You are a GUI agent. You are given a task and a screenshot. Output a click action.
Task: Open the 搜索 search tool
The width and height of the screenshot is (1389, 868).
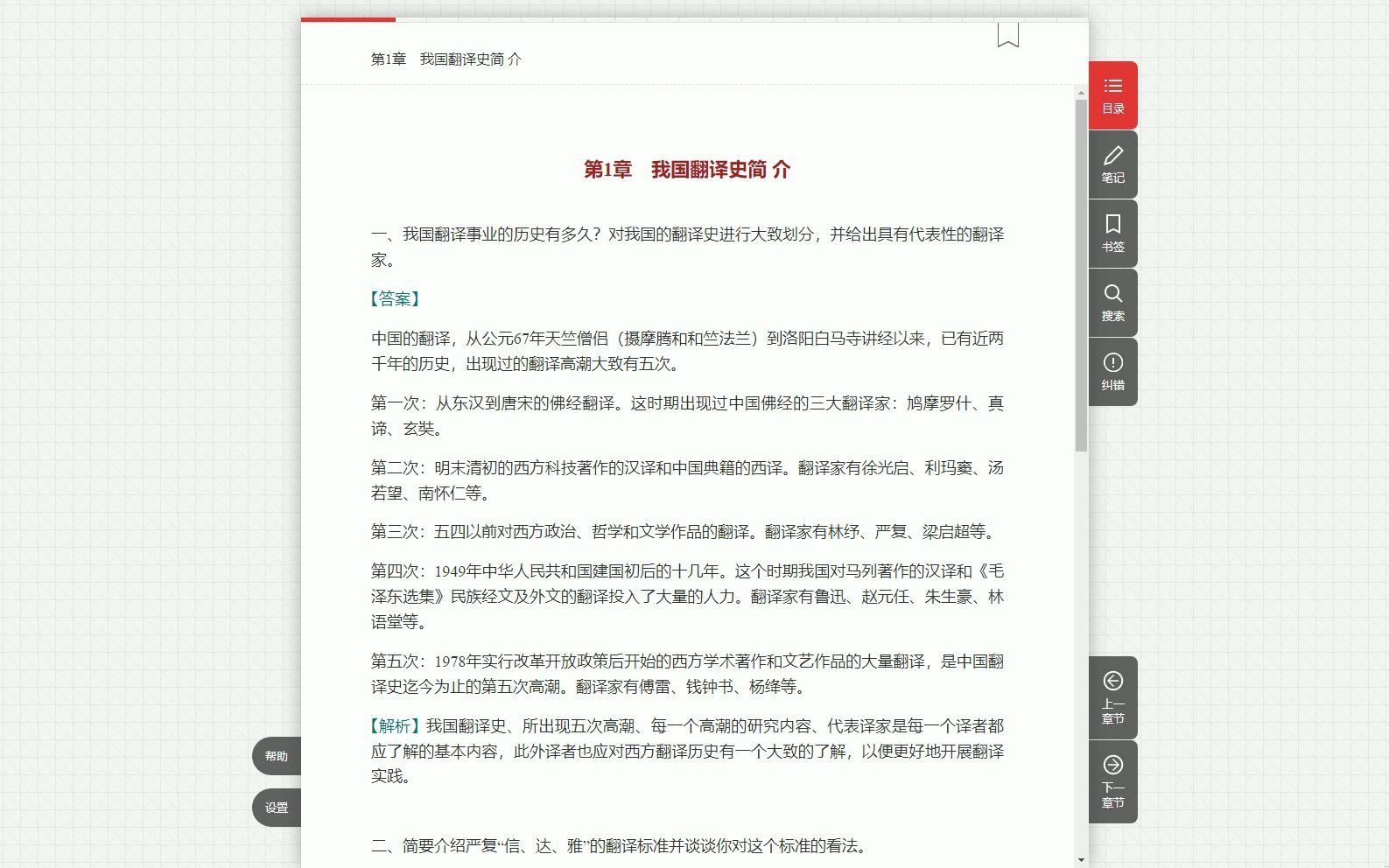tap(1112, 303)
